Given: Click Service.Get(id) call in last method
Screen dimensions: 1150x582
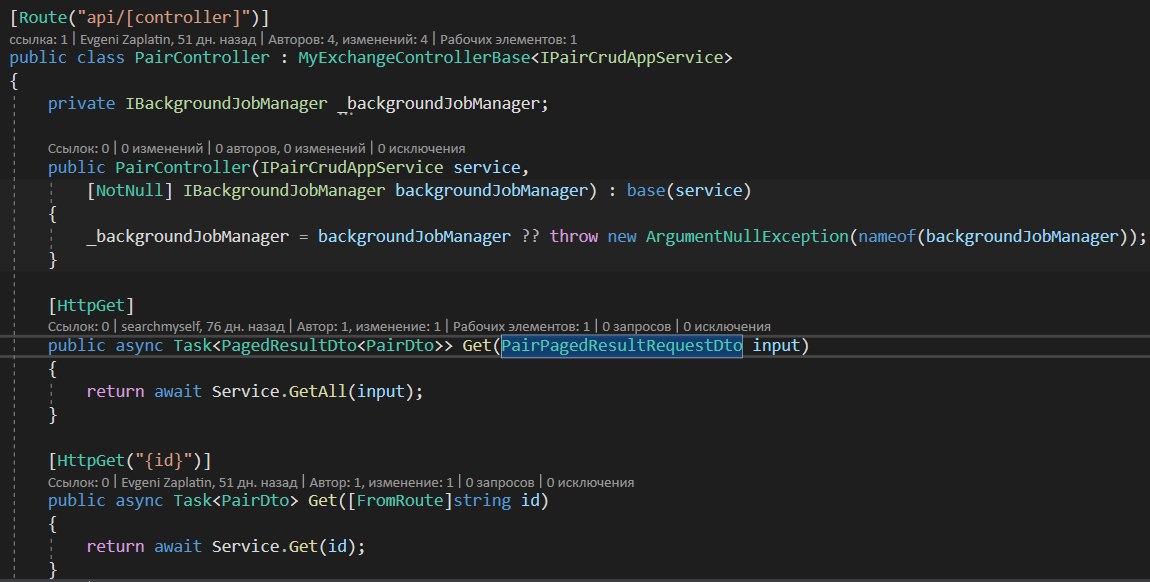Looking at the screenshot, I should pyautogui.click(x=283, y=547).
